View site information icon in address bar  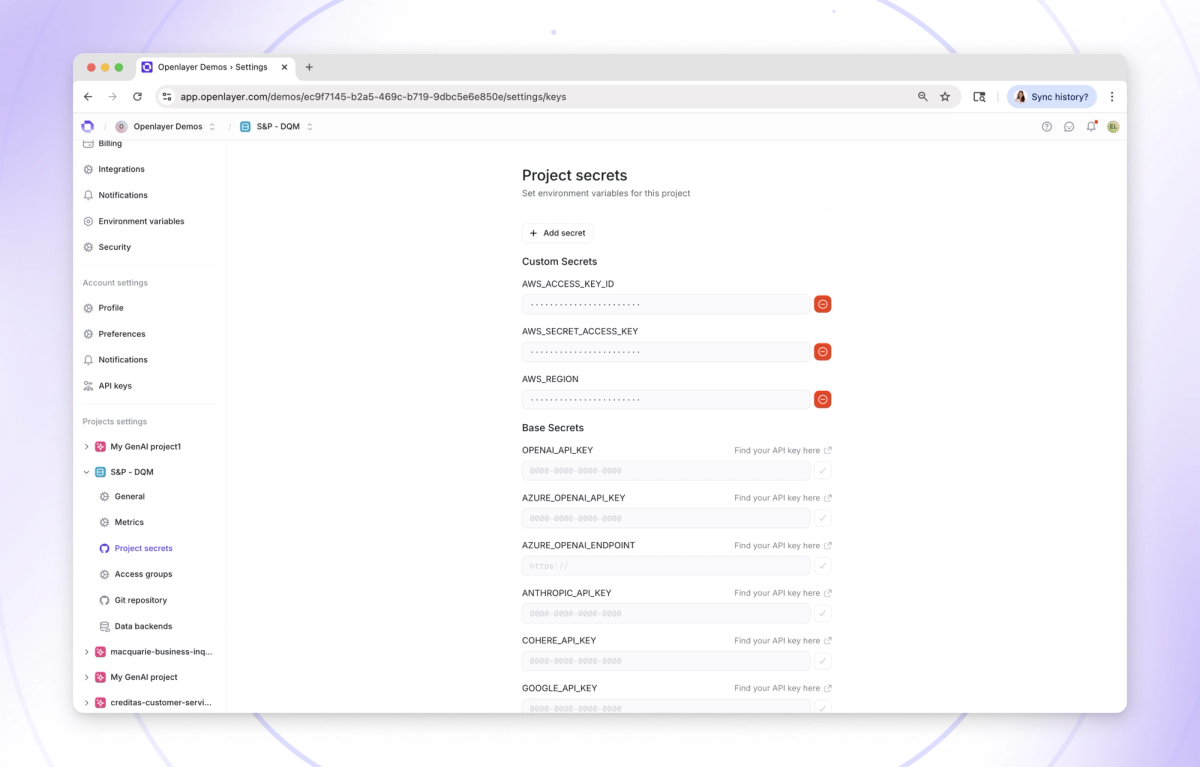[x=167, y=97]
